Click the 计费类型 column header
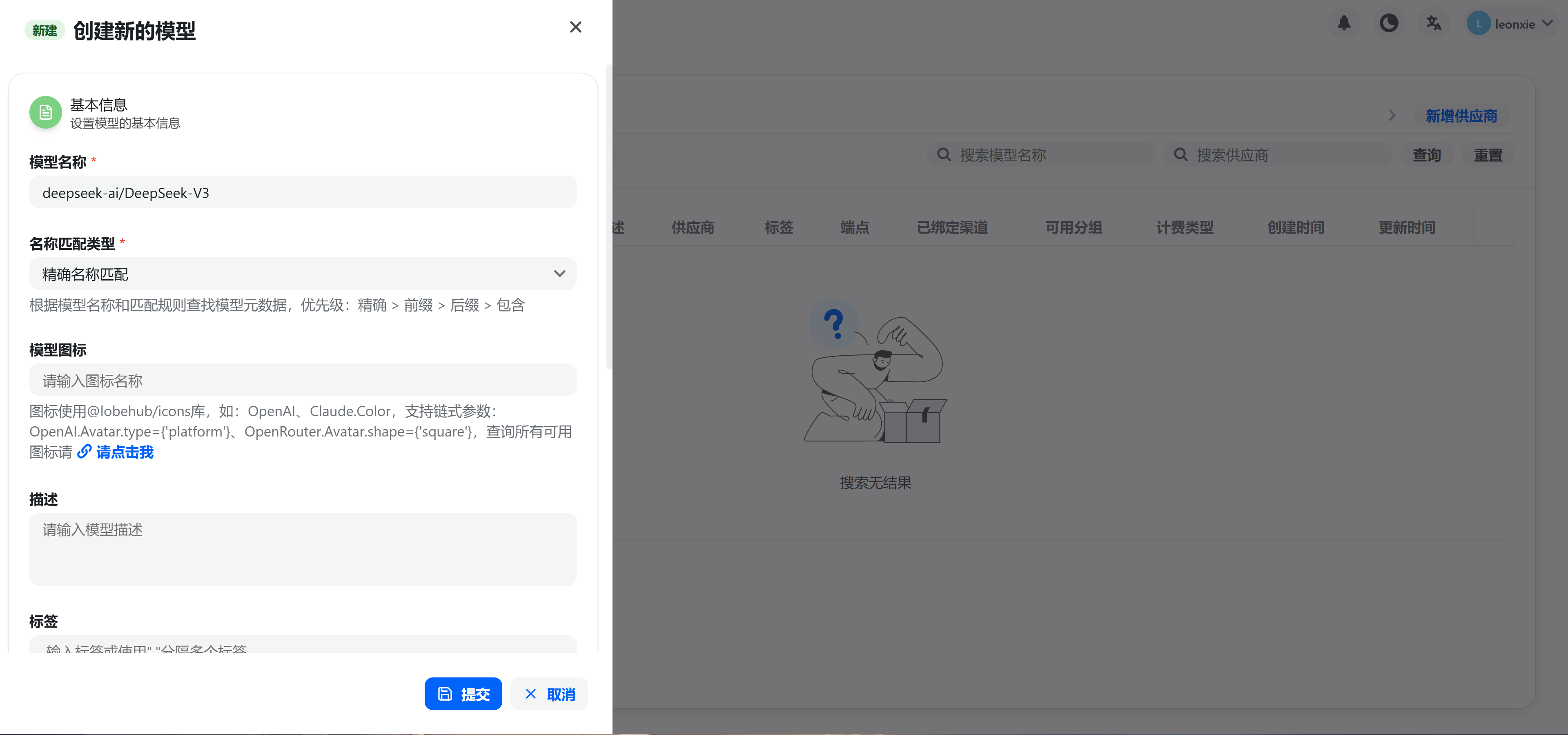This screenshot has width=1568, height=735. (x=1185, y=227)
